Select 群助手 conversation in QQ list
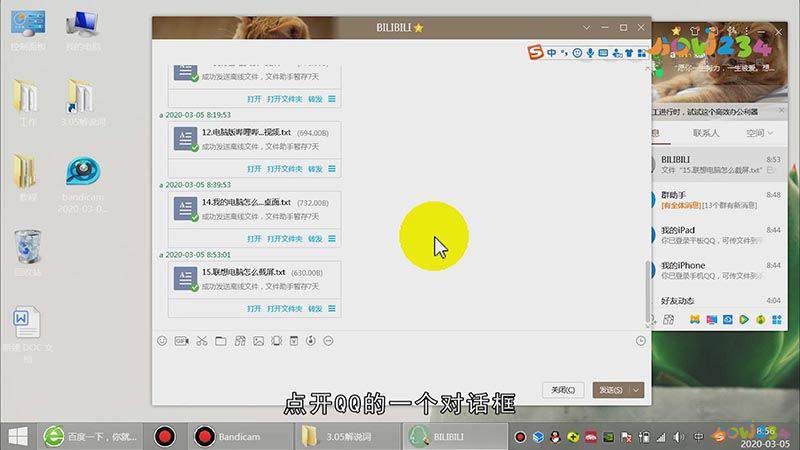This screenshot has height=450, width=800. click(719, 199)
